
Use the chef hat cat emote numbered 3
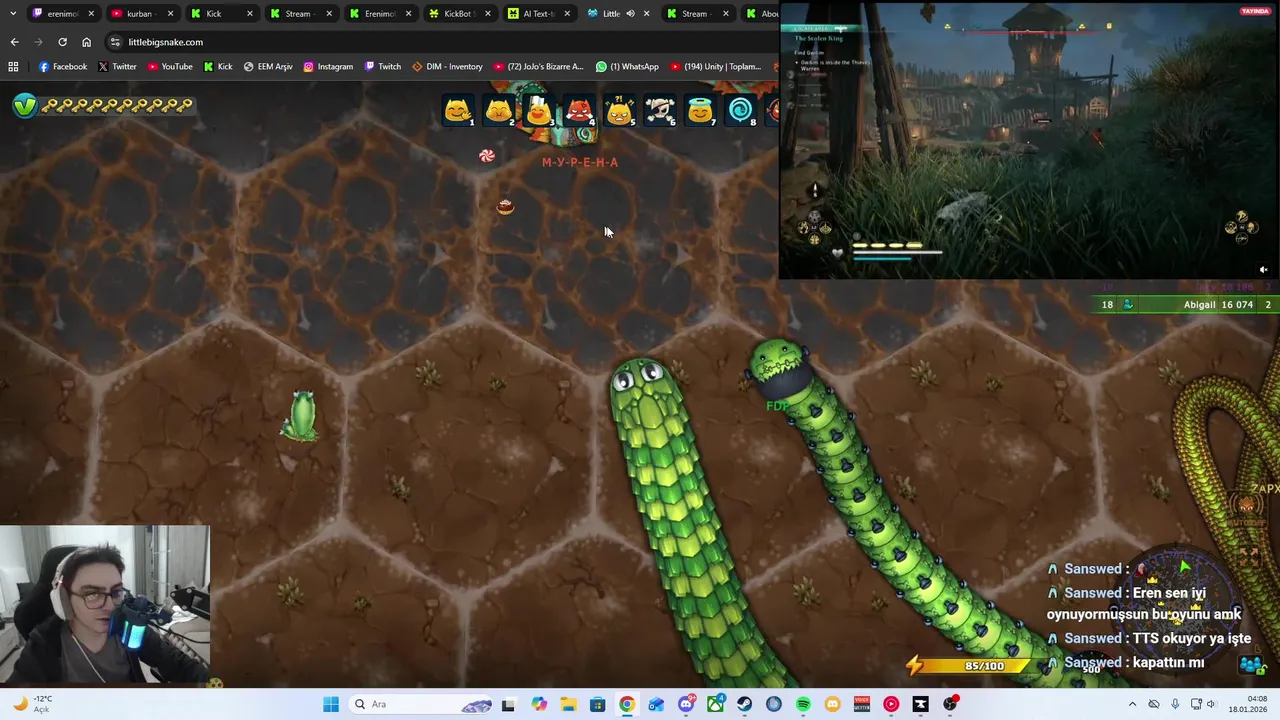point(538,110)
